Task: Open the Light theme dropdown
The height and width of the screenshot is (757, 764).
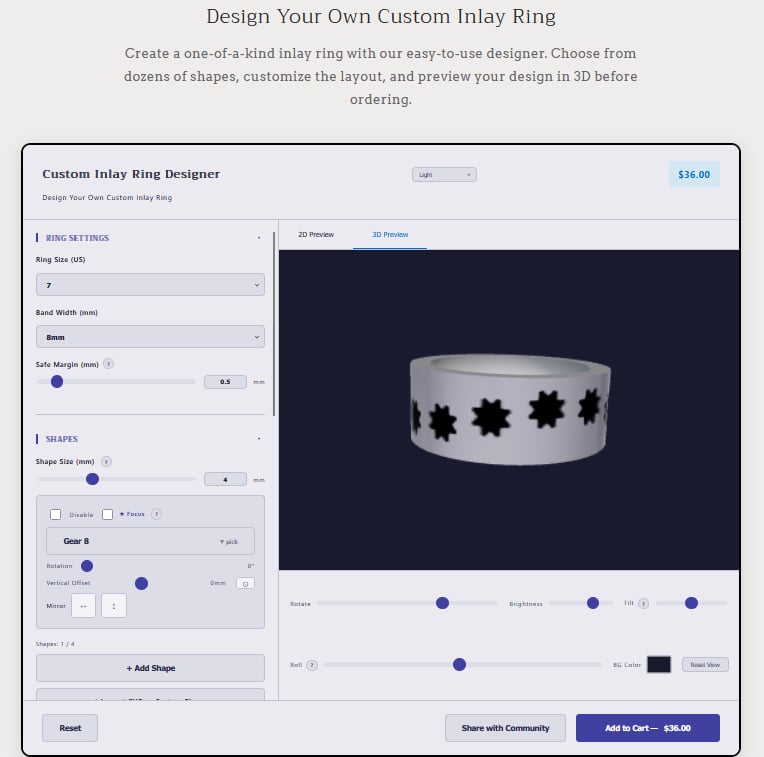Action: click(x=444, y=175)
